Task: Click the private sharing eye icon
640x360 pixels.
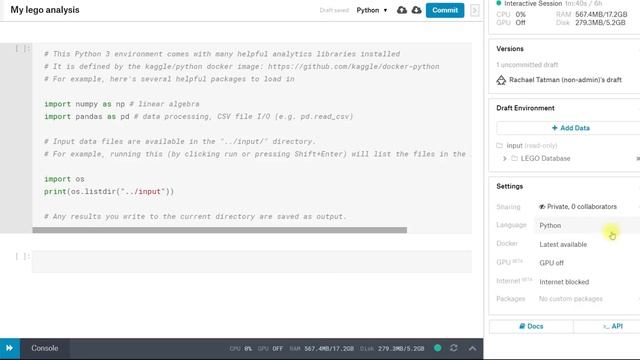Action: pos(542,207)
